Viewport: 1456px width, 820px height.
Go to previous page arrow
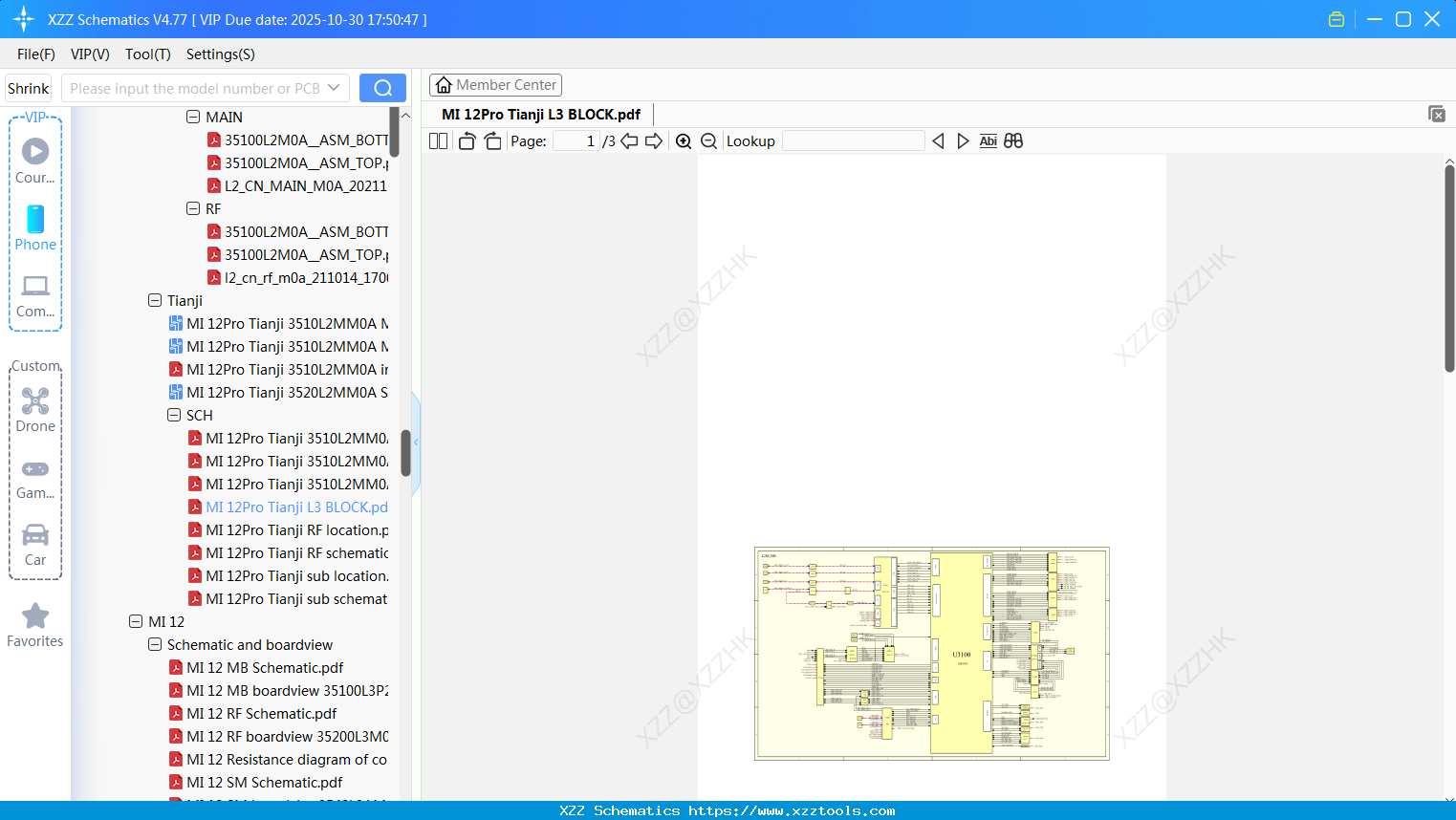pyautogui.click(x=629, y=141)
